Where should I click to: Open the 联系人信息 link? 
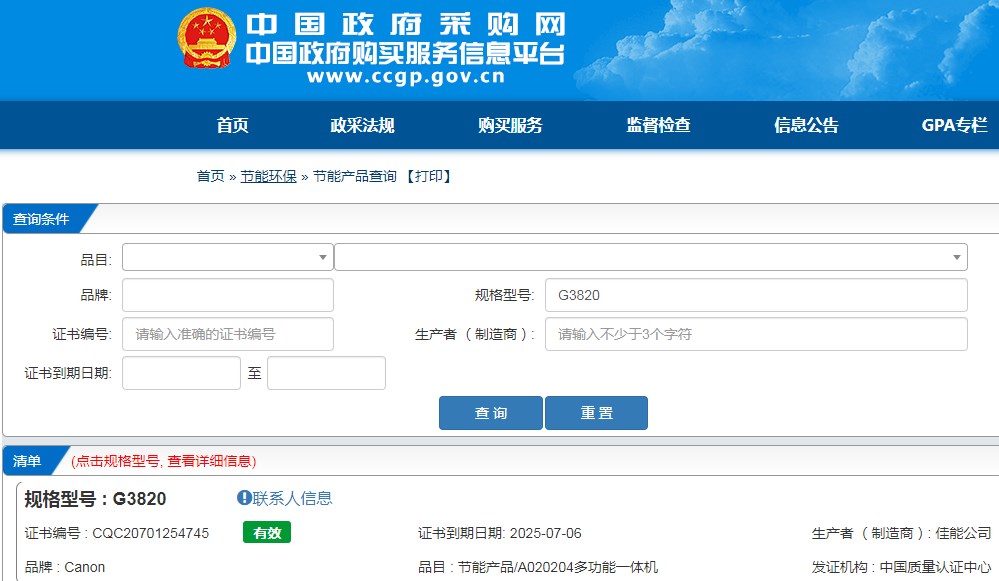(x=292, y=498)
